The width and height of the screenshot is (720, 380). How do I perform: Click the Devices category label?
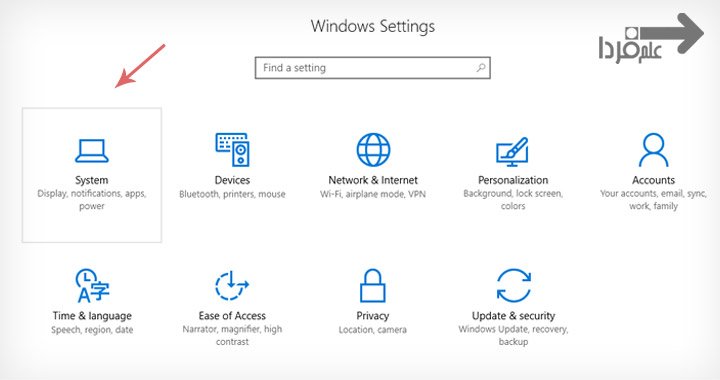232,180
